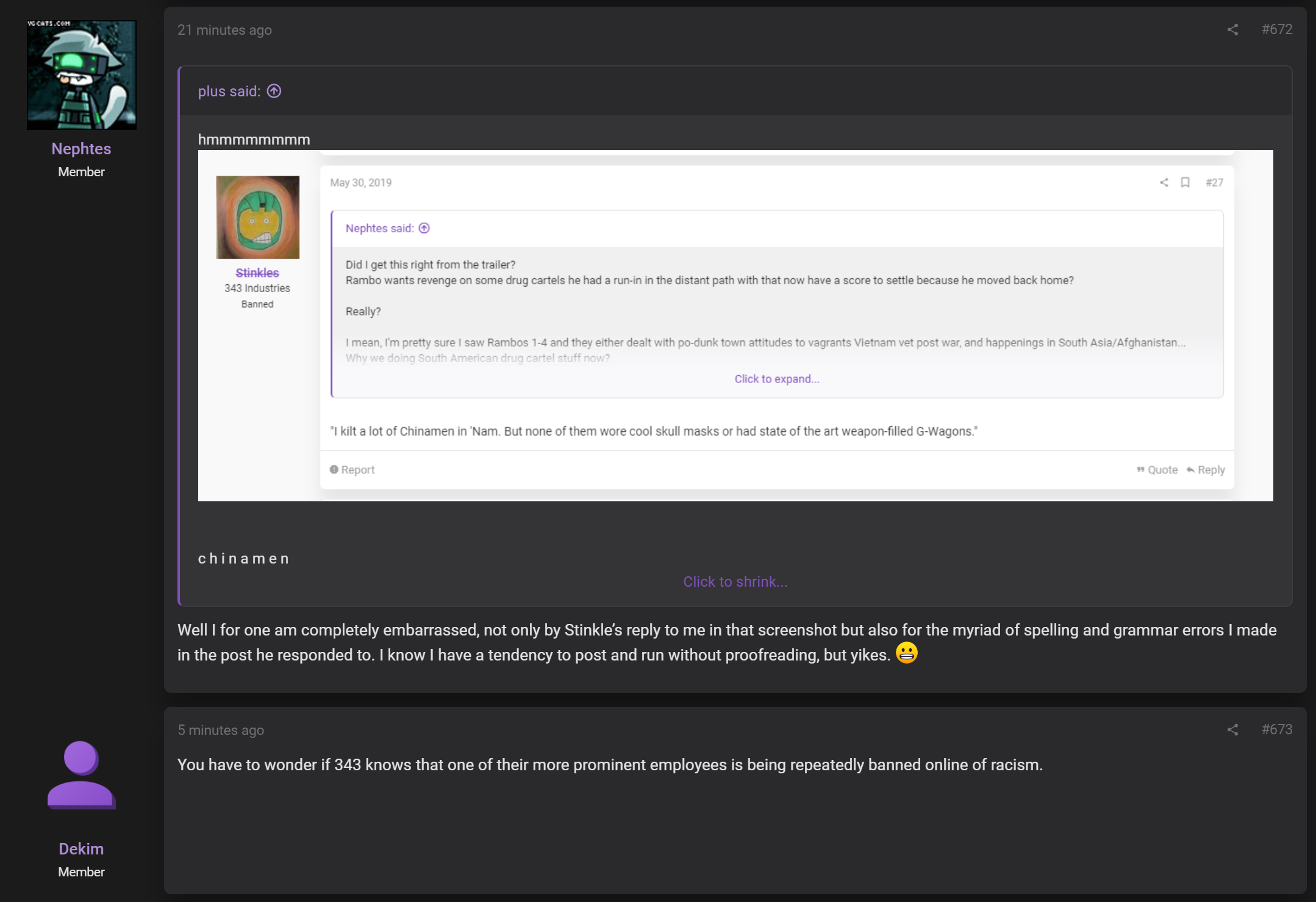
Task: Click the bookmark icon in the embedded screenshot
Action: tap(1185, 182)
